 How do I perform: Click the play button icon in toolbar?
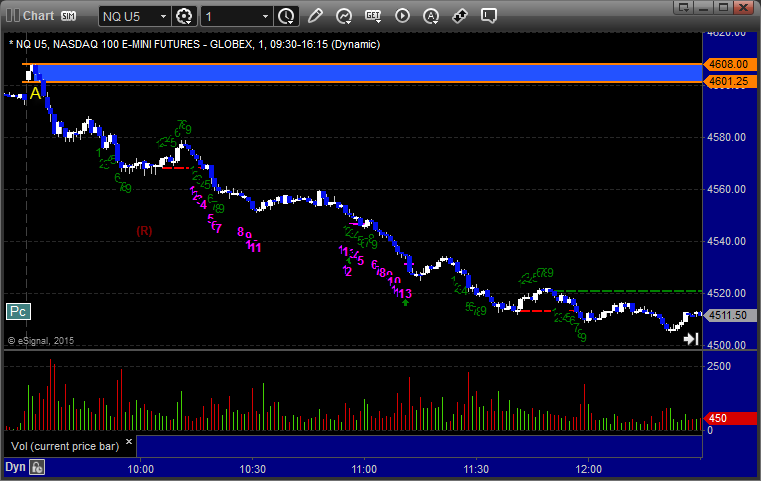[x=402, y=16]
